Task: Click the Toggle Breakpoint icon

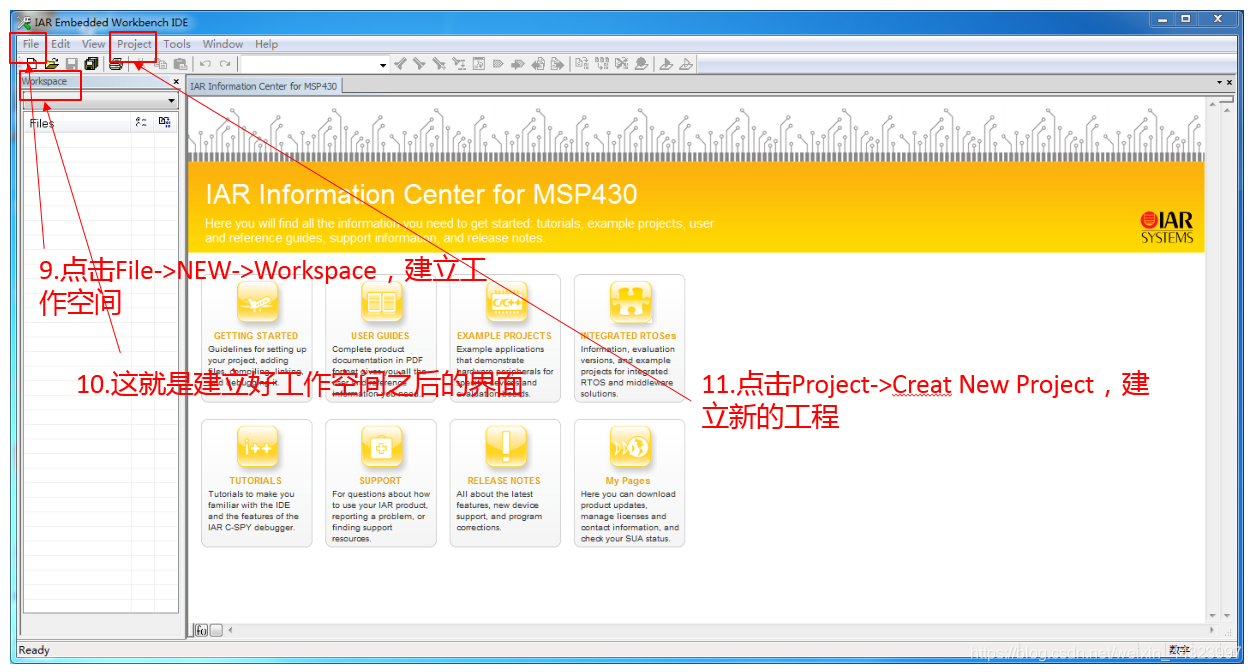Action: pyautogui.click(x=641, y=64)
